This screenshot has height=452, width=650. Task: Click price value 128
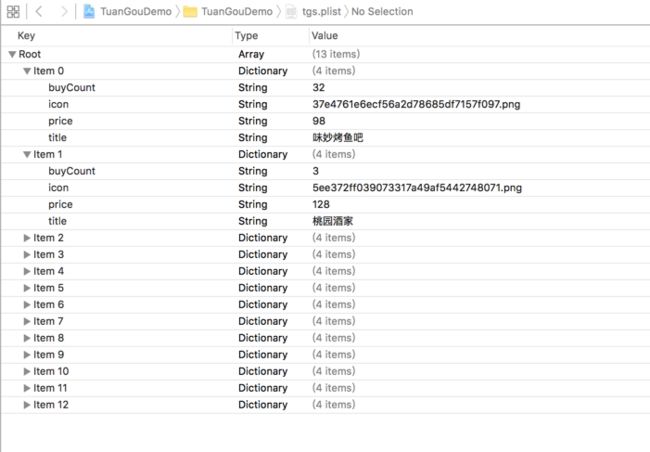pos(321,204)
